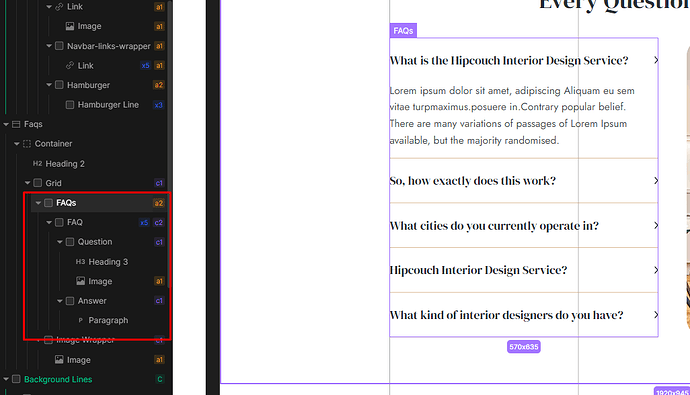Select the Answer element in the tree

[92, 301]
